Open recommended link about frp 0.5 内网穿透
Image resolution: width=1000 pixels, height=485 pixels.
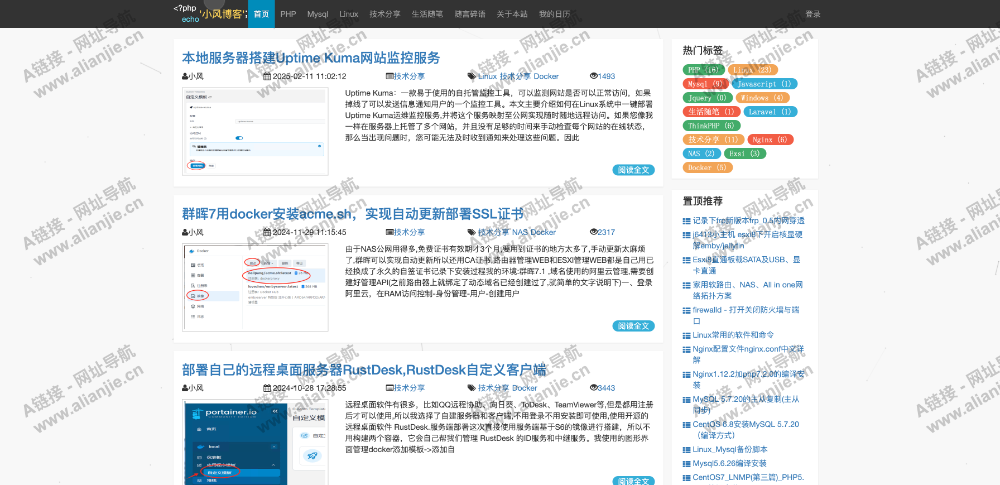coord(748,221)
